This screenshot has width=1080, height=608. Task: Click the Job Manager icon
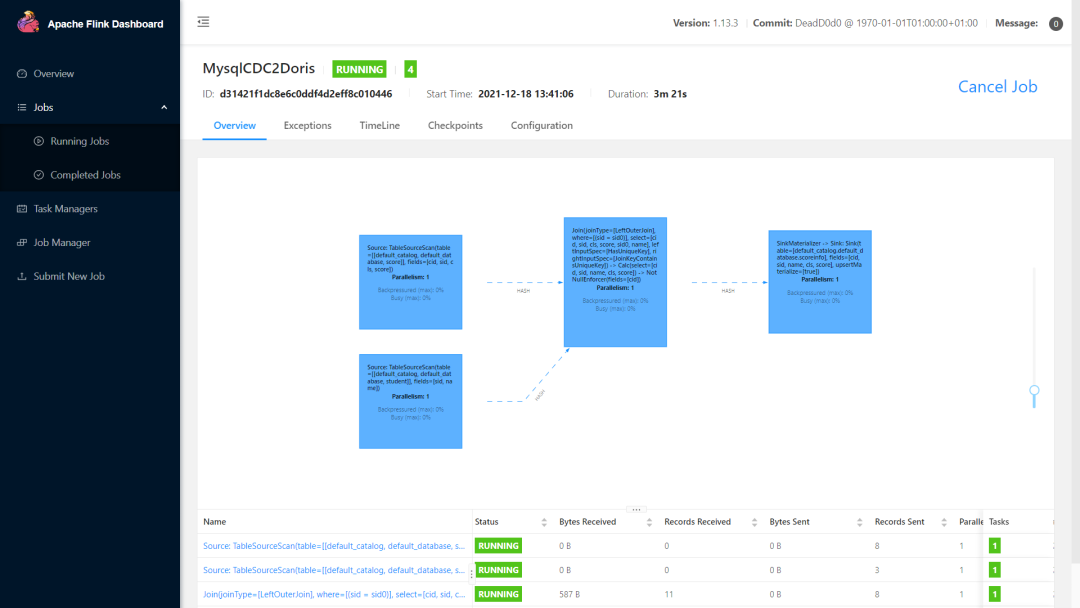[22, 242]
